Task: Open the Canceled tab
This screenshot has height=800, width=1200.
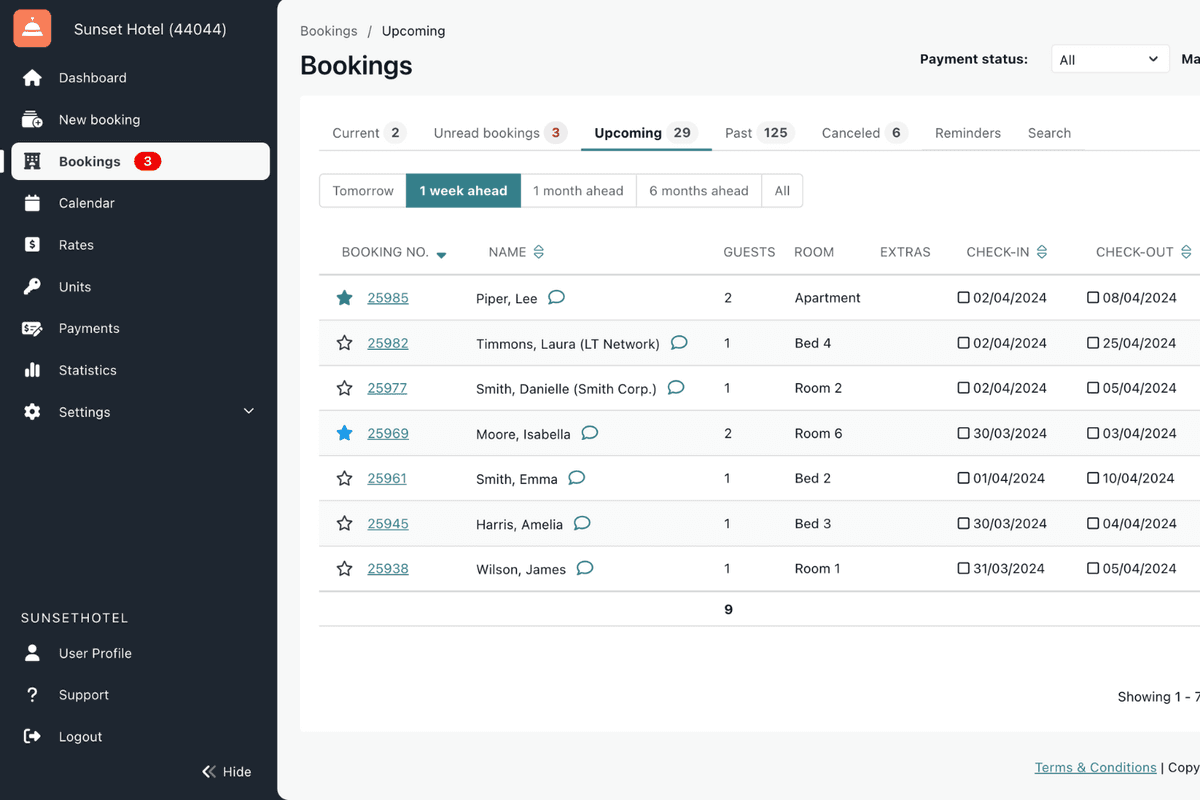Action: [864, 133]
